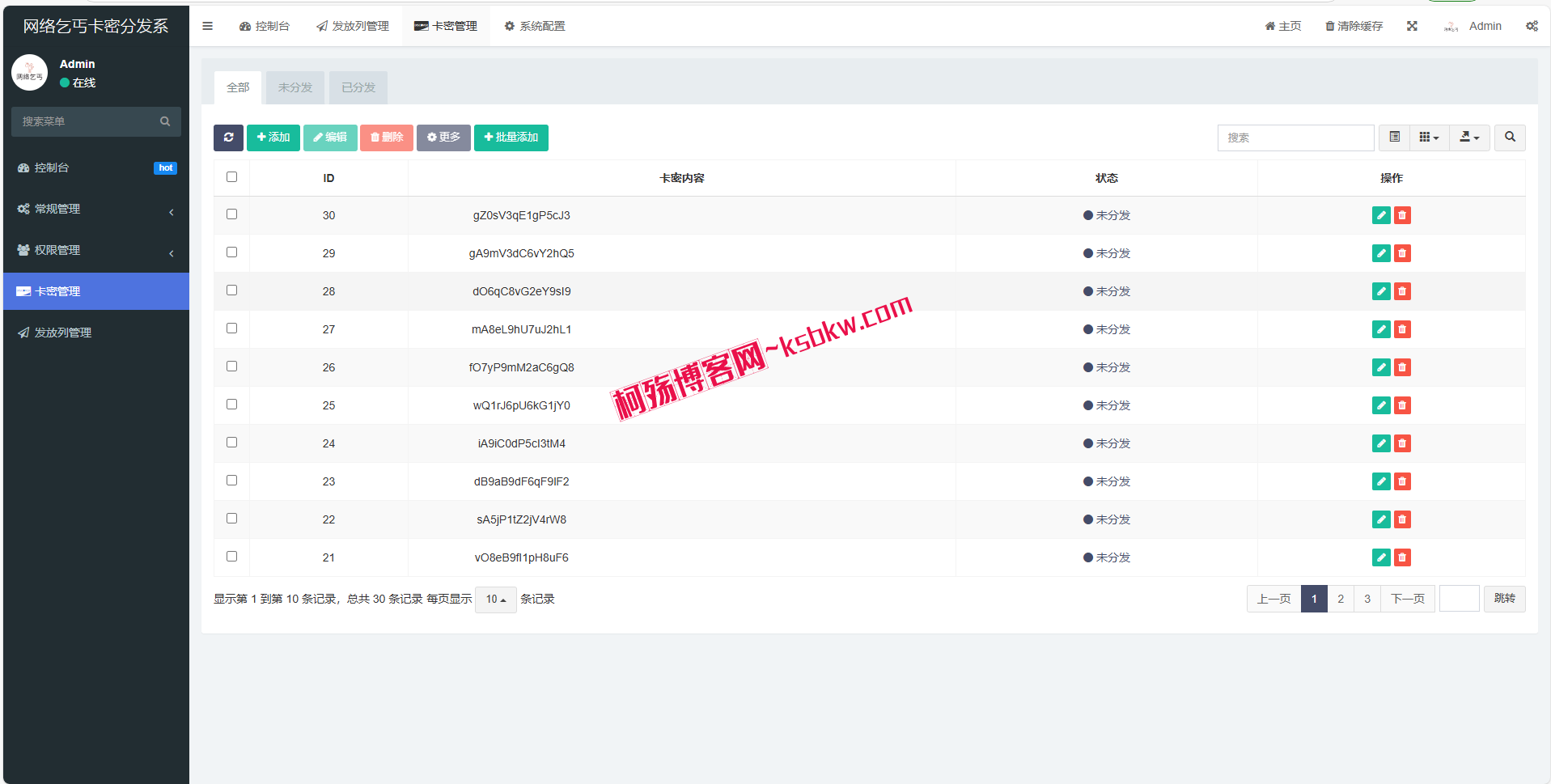Edit the row with ID 24
Screen dimensions: 1551x784
1381,443
